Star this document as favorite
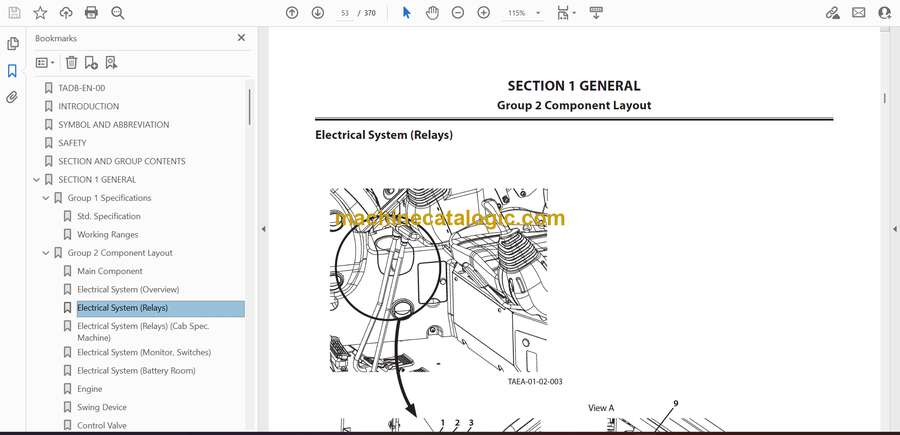Image resolution: width=900 pixels, height=435 pixels. (x=40, y=13)
